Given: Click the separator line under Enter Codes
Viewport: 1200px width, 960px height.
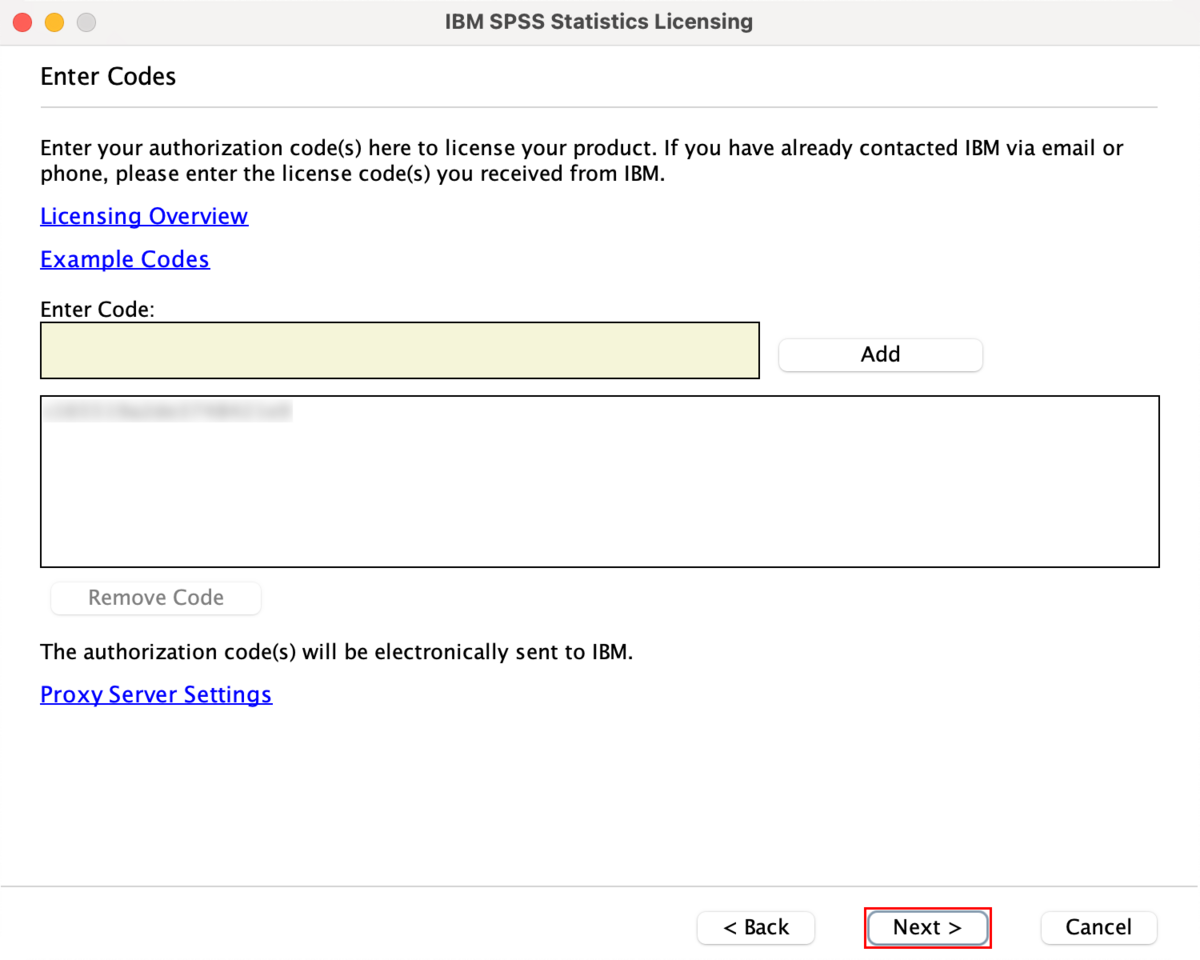Looking at the screenshot, I should (598, 107).
